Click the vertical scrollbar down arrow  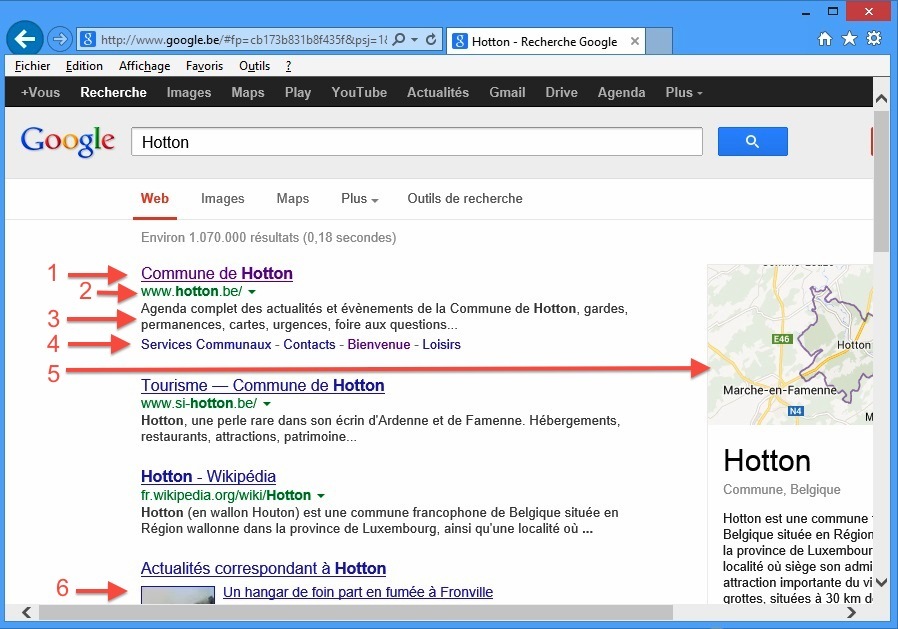point(881,583)
